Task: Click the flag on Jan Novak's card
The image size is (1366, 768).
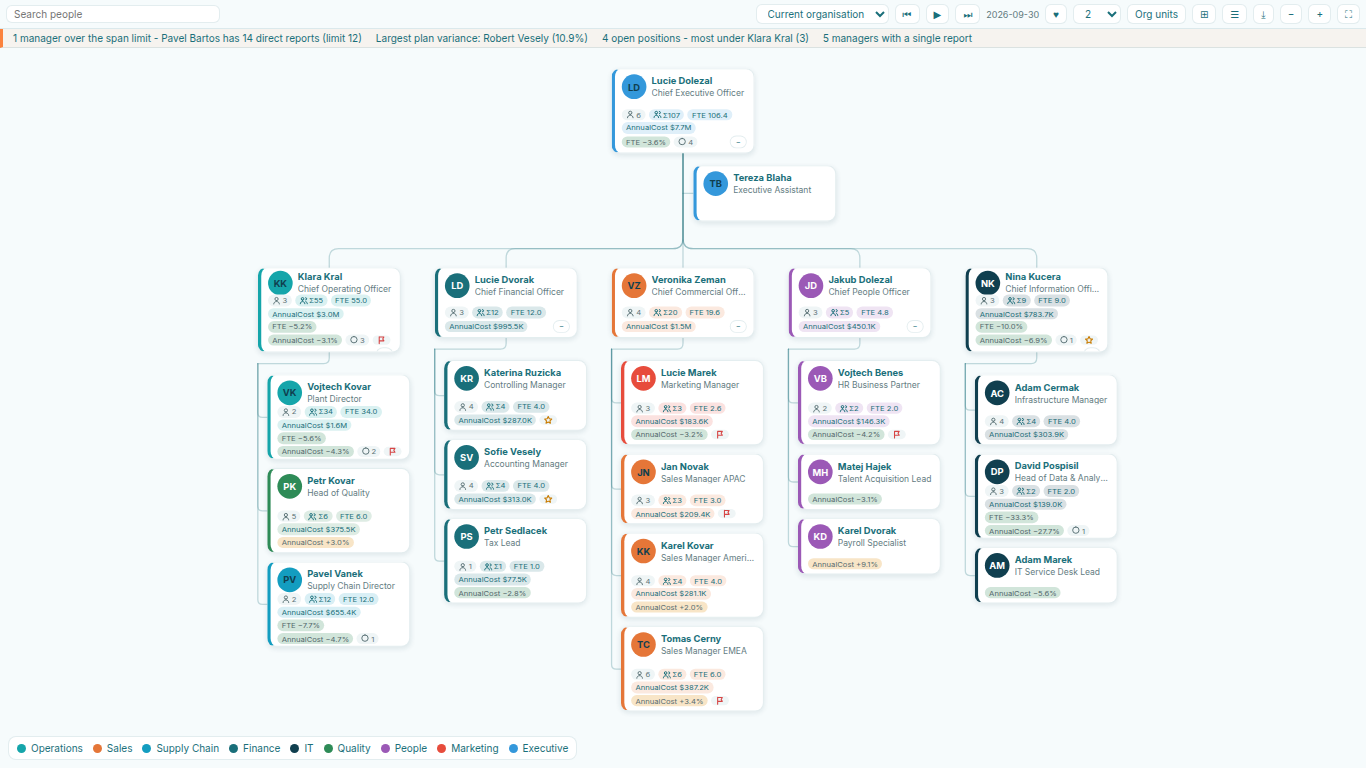Action: [727, 514]
